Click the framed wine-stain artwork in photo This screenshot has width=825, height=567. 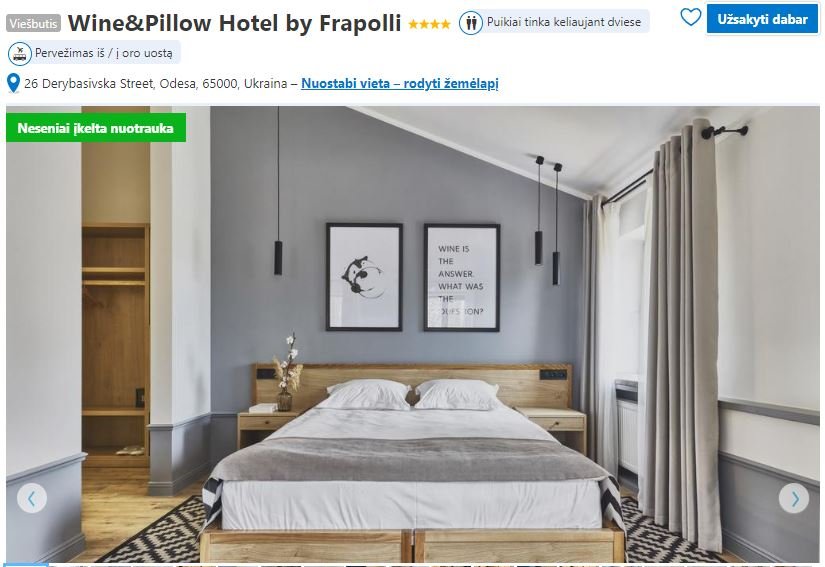[364, 277]
